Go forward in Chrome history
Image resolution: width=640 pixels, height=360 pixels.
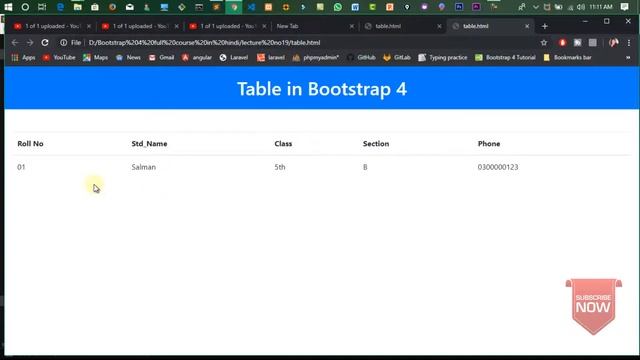[x=30, y=42]
